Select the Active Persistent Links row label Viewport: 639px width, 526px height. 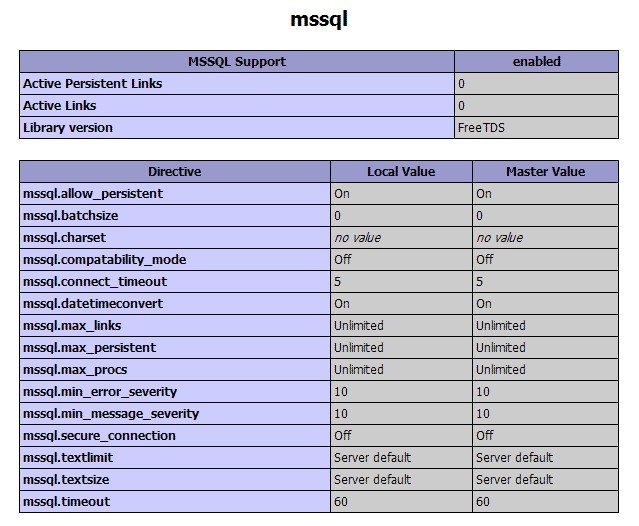click(93, 84)
